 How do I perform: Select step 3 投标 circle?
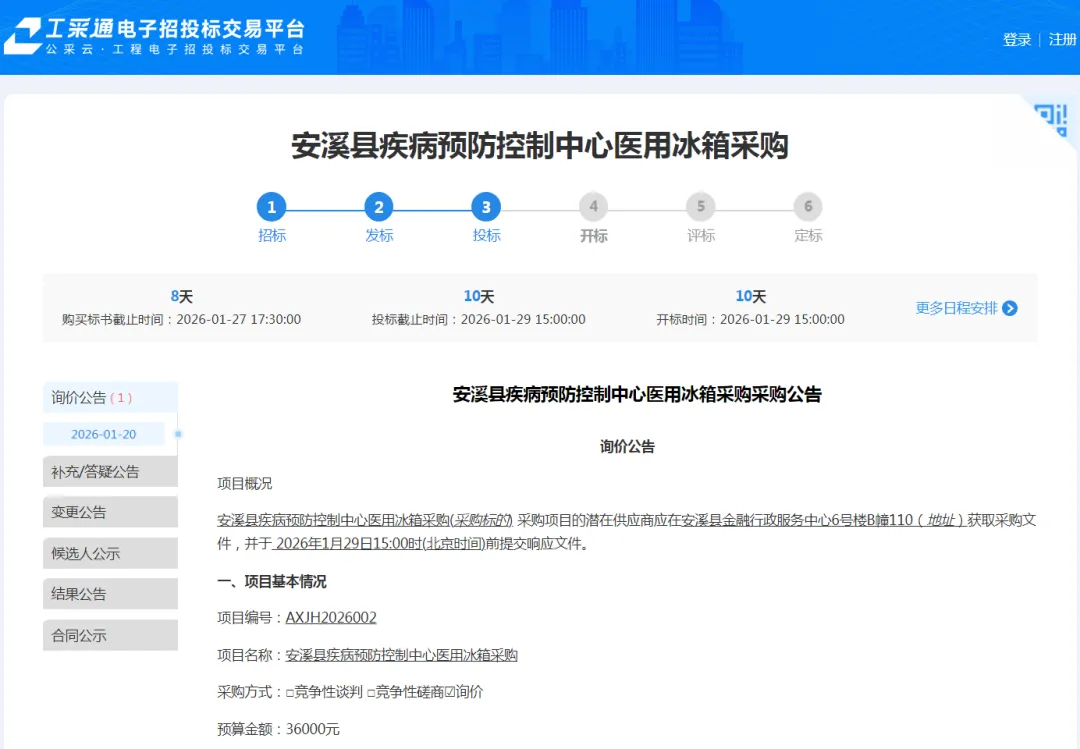(486, 207)
